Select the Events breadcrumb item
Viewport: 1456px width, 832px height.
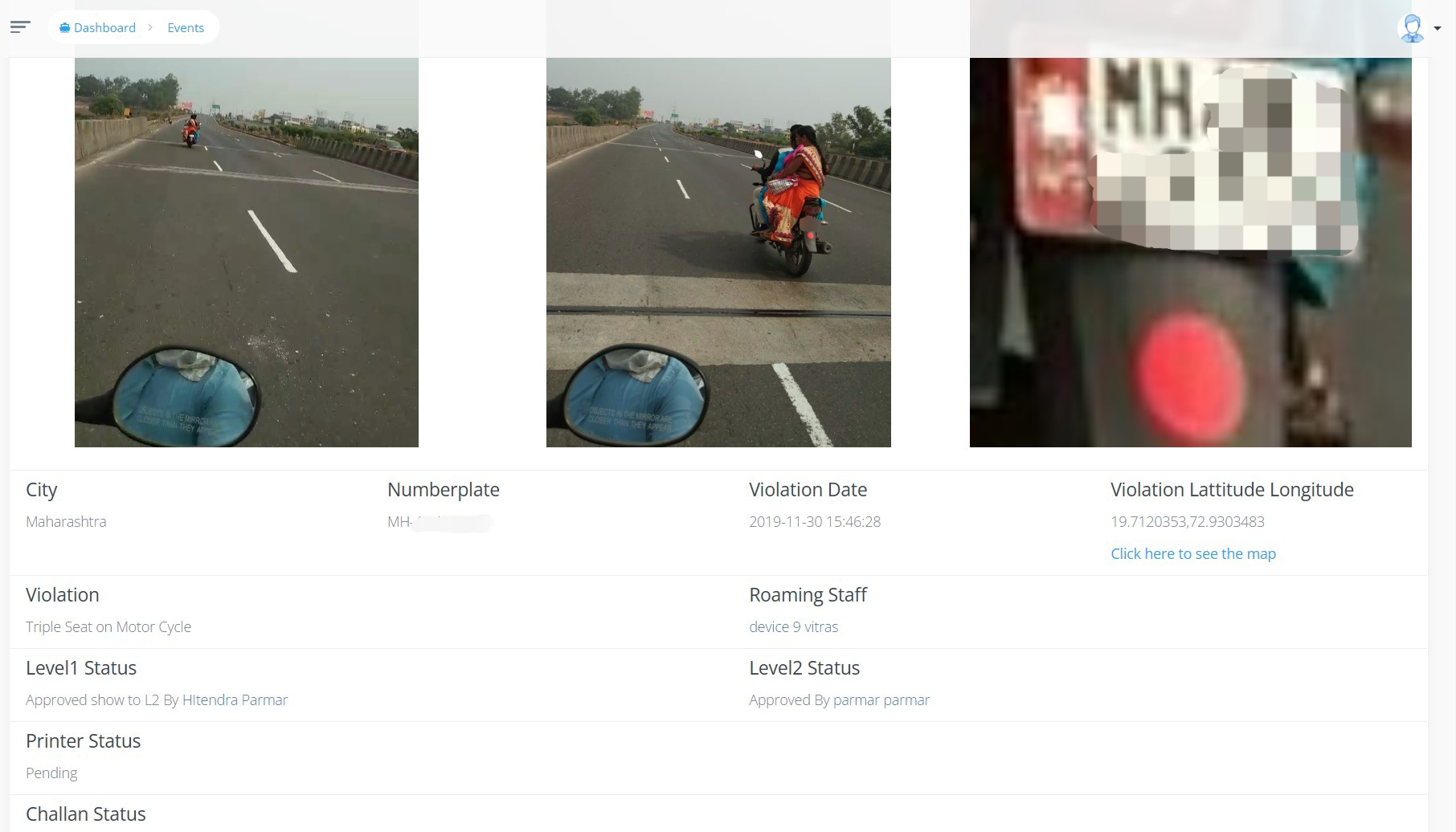pyautogui.click(x=186, y=27)
